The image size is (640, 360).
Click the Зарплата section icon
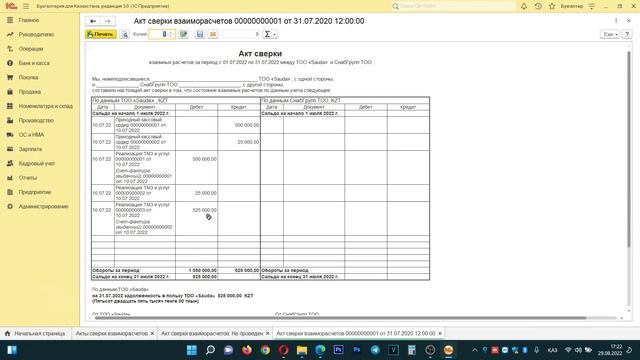10,149
